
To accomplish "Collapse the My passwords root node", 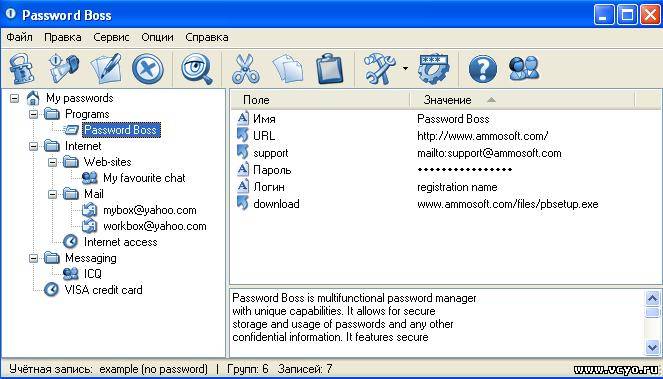I will click(15, 98).
